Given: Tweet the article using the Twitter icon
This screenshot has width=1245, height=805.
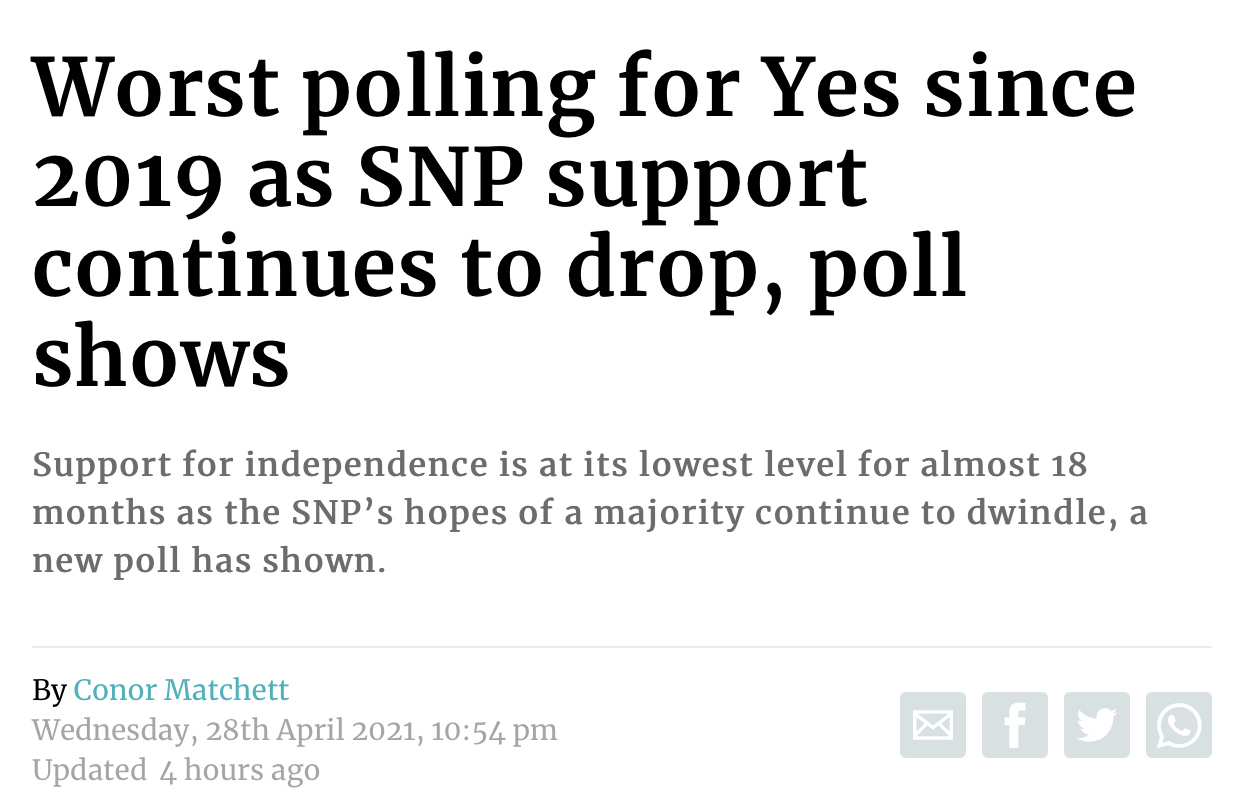Looking at the screenshot, I should tap(1097, 725).
